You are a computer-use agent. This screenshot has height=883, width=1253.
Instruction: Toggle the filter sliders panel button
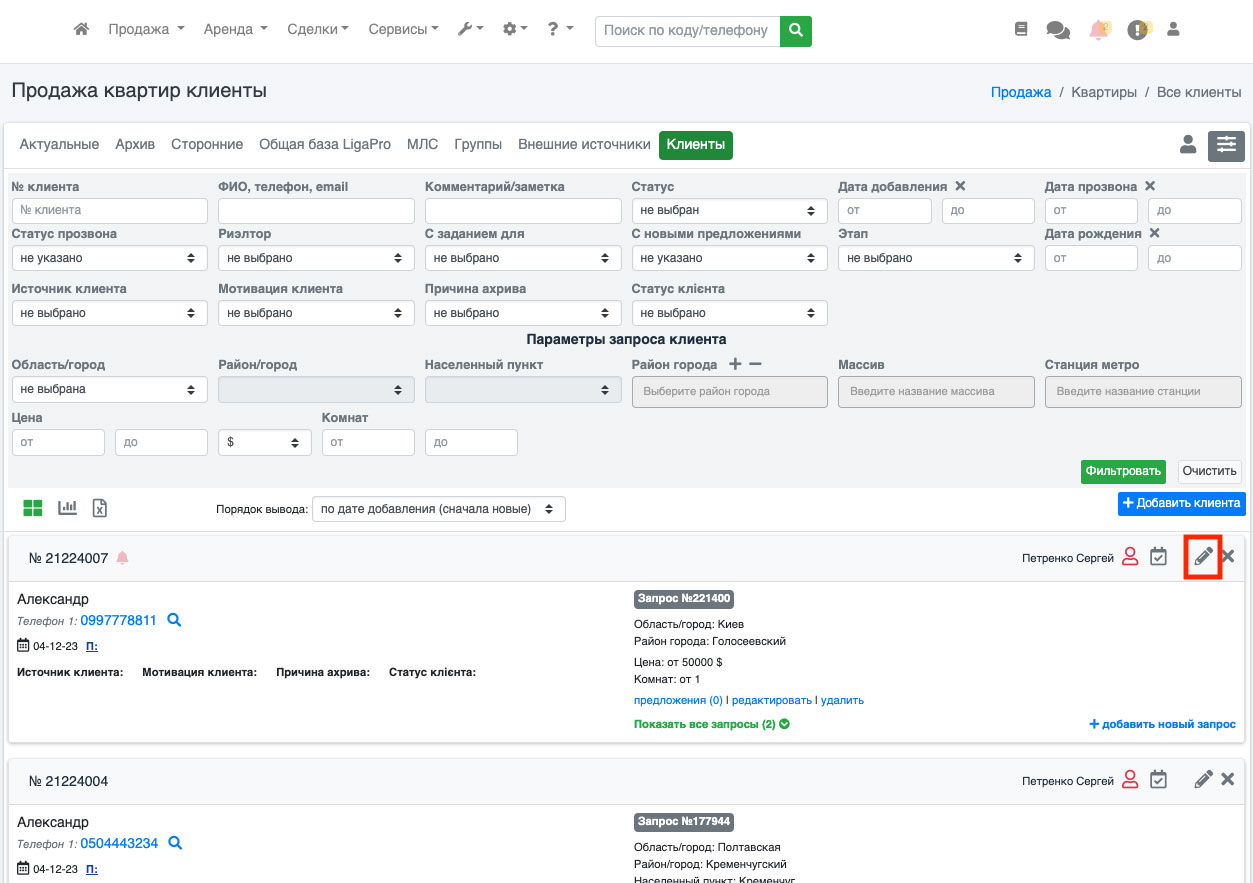tap(1226, 146)
